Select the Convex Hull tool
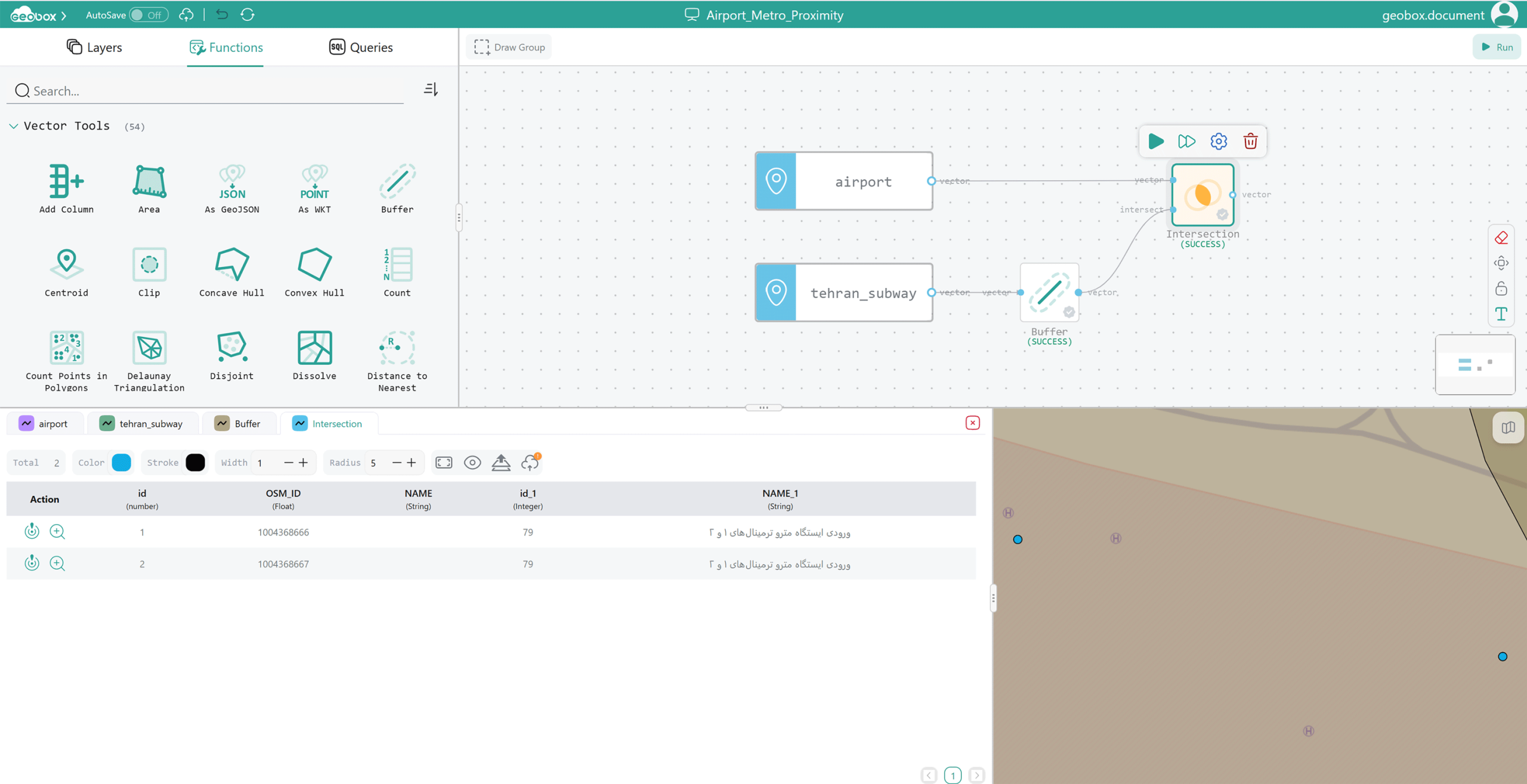 coord(314,272)
